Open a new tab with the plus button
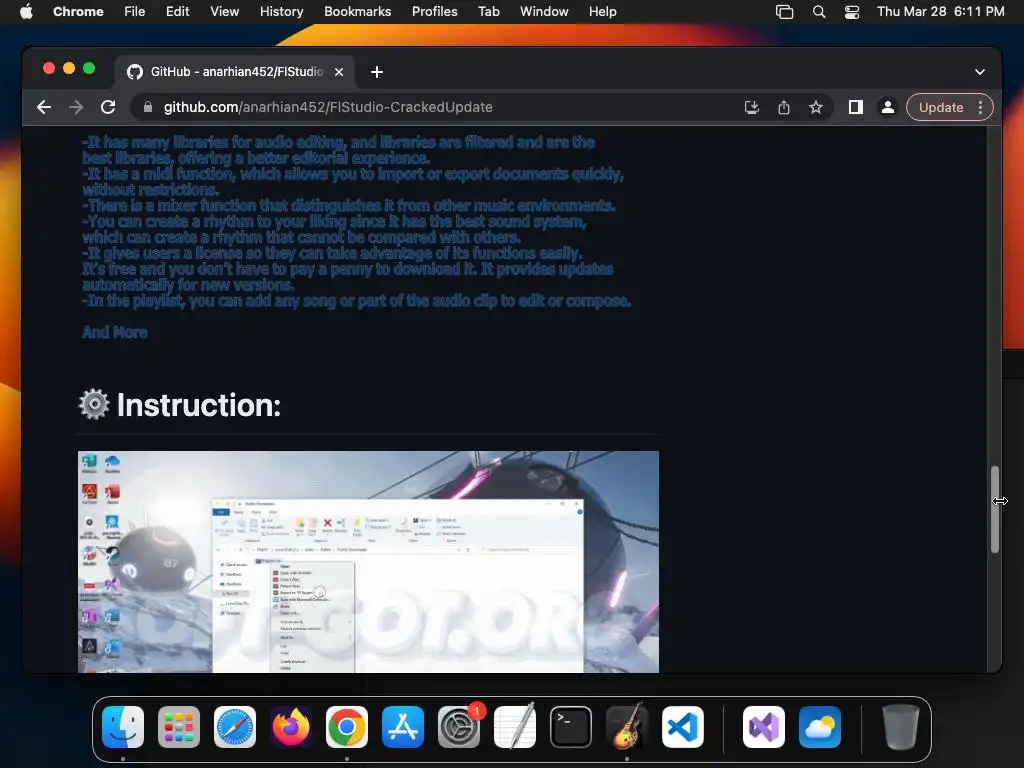 pyautogui.click(x=377, y=72)
